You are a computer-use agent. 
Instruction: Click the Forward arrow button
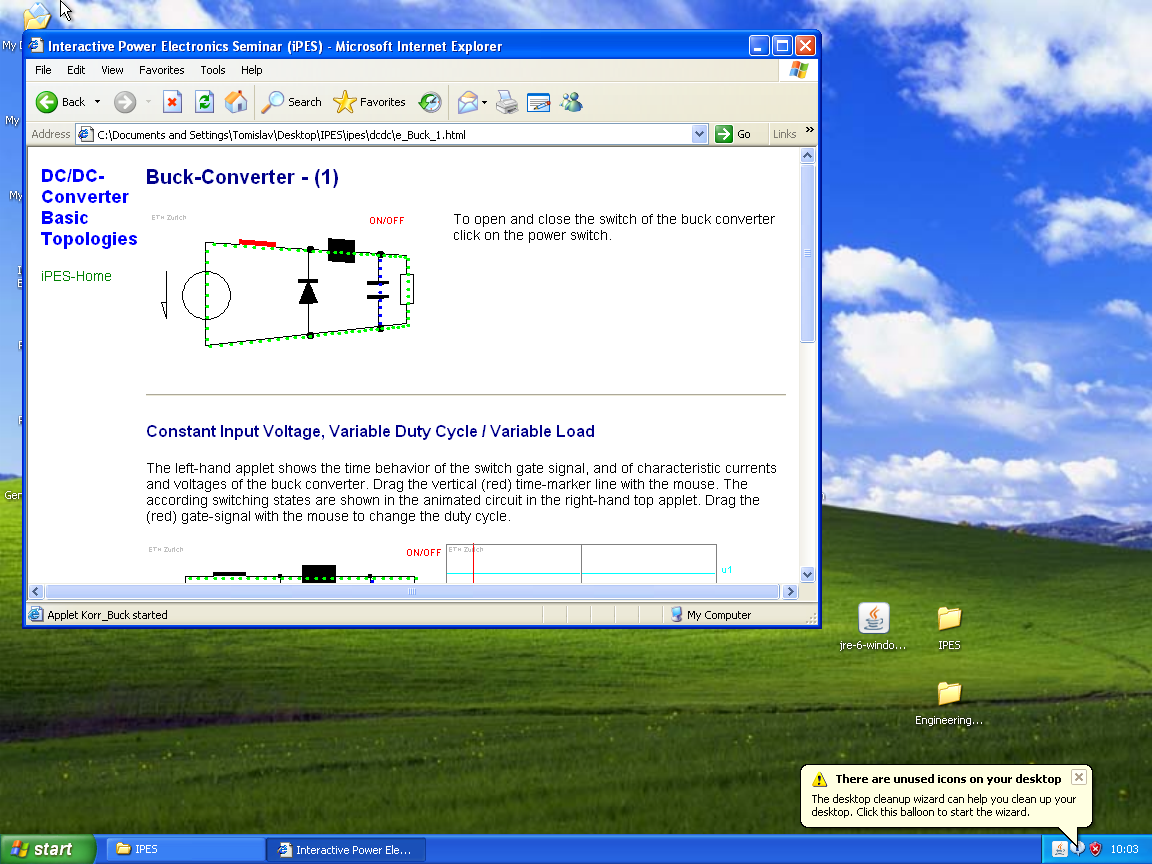[125, 102]
